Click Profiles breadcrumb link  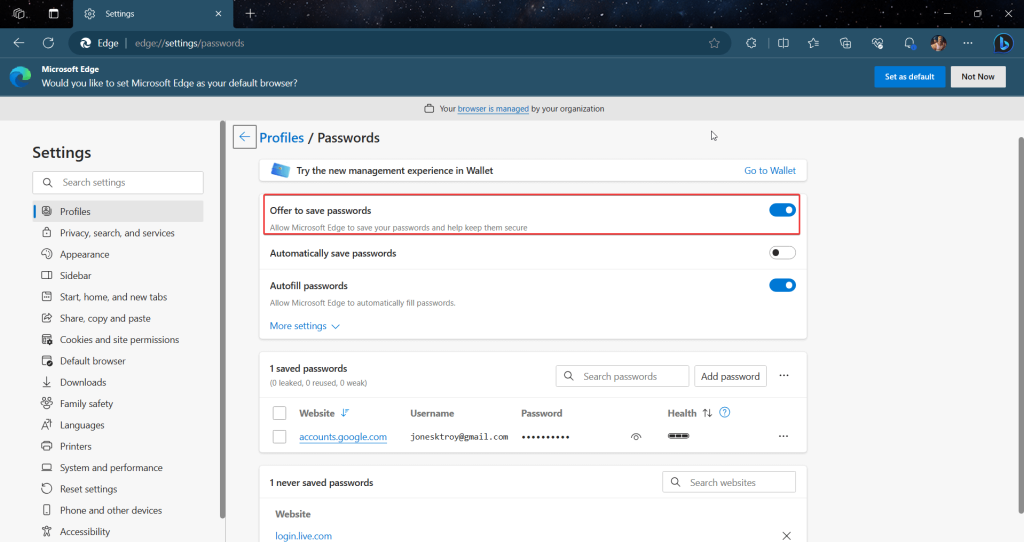pyautogui.click(x=281, y=138)
